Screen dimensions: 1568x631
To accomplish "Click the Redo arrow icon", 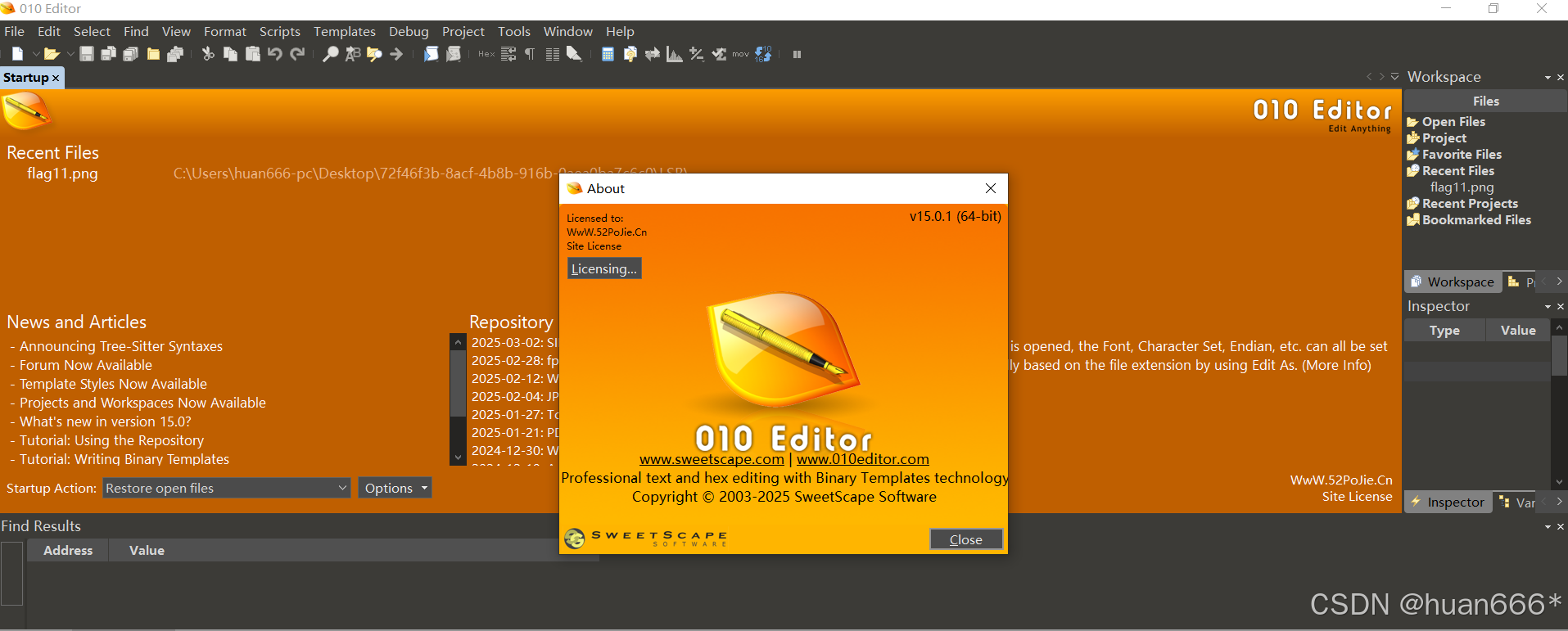I will pos(297,54).
